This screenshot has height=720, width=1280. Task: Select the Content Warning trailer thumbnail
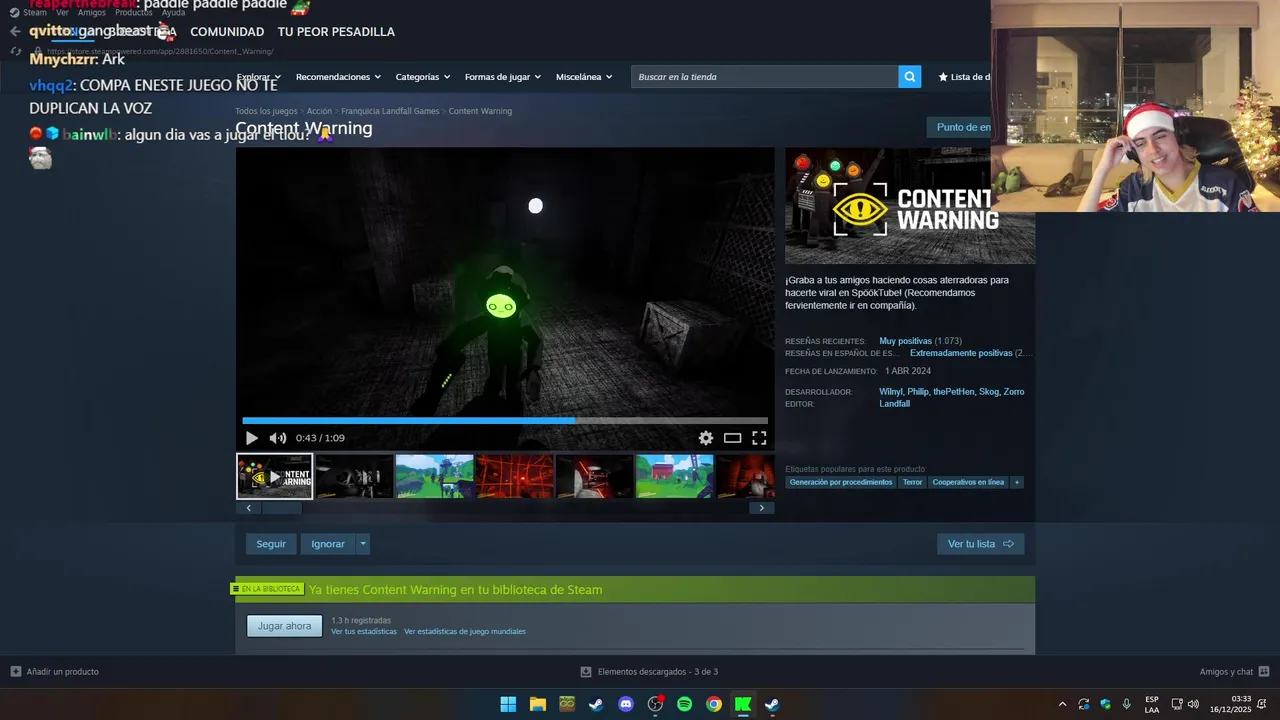(275, 476)
